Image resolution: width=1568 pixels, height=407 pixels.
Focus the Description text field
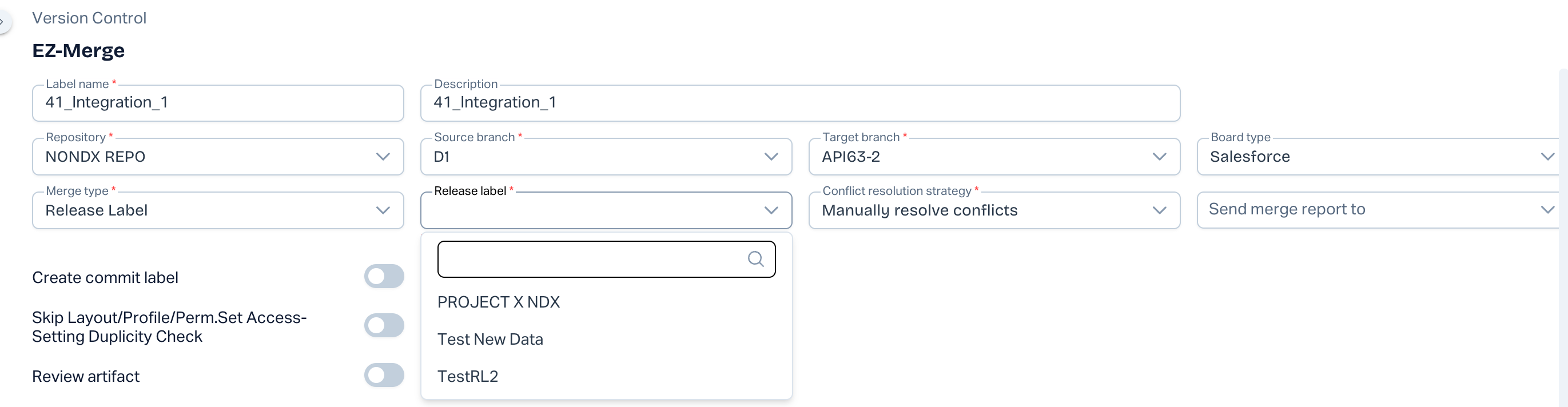pos(799,103)
